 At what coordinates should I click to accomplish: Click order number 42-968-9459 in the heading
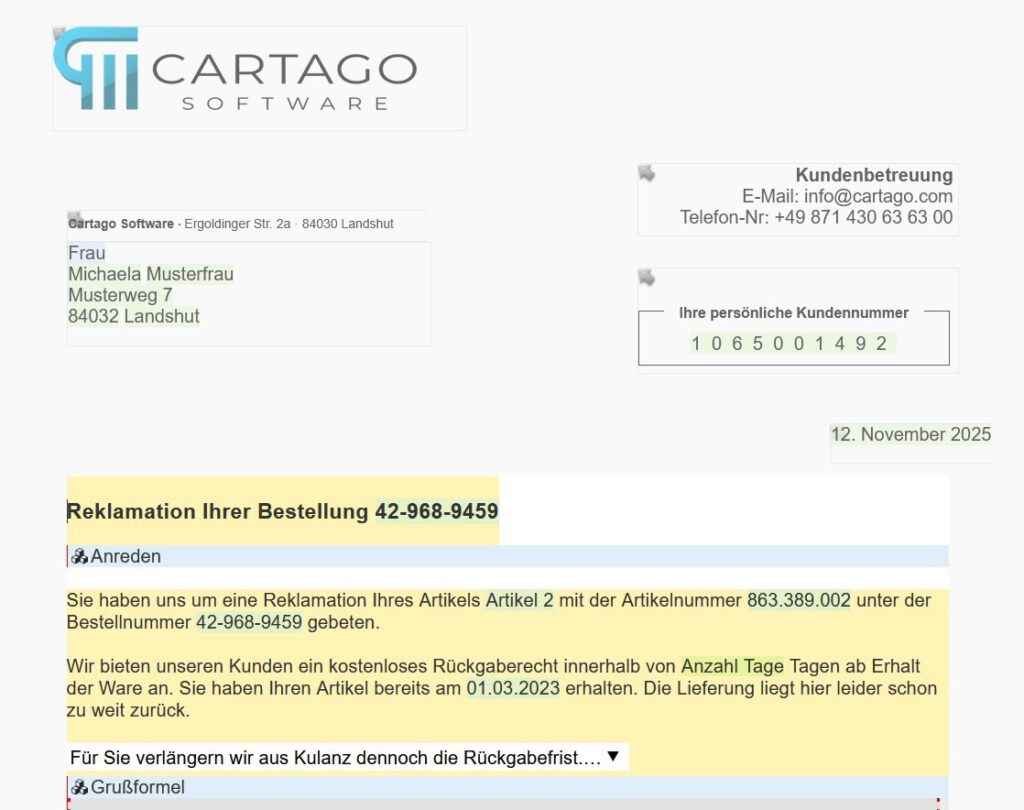(x=436, y=511)
